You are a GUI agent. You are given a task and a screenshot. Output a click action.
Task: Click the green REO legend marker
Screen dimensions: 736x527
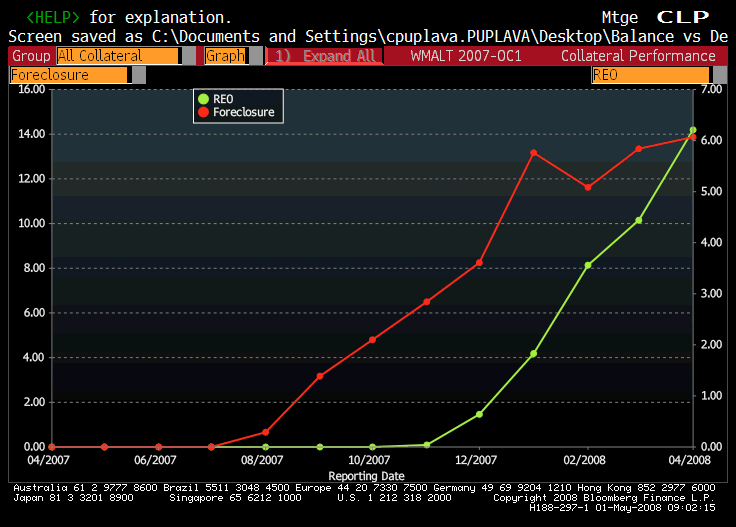[x=204, y=98]
